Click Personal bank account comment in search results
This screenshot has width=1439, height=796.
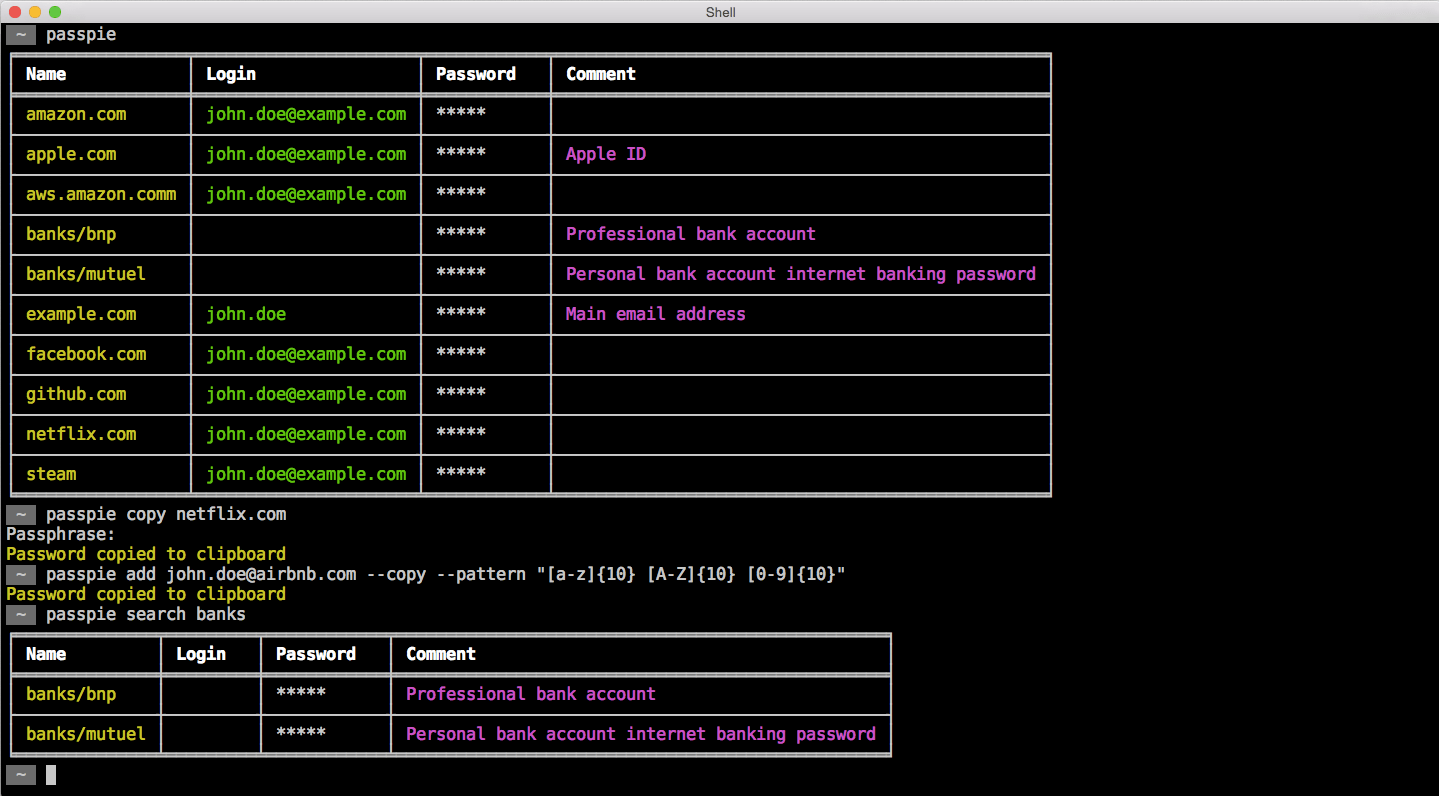point(641,734)
